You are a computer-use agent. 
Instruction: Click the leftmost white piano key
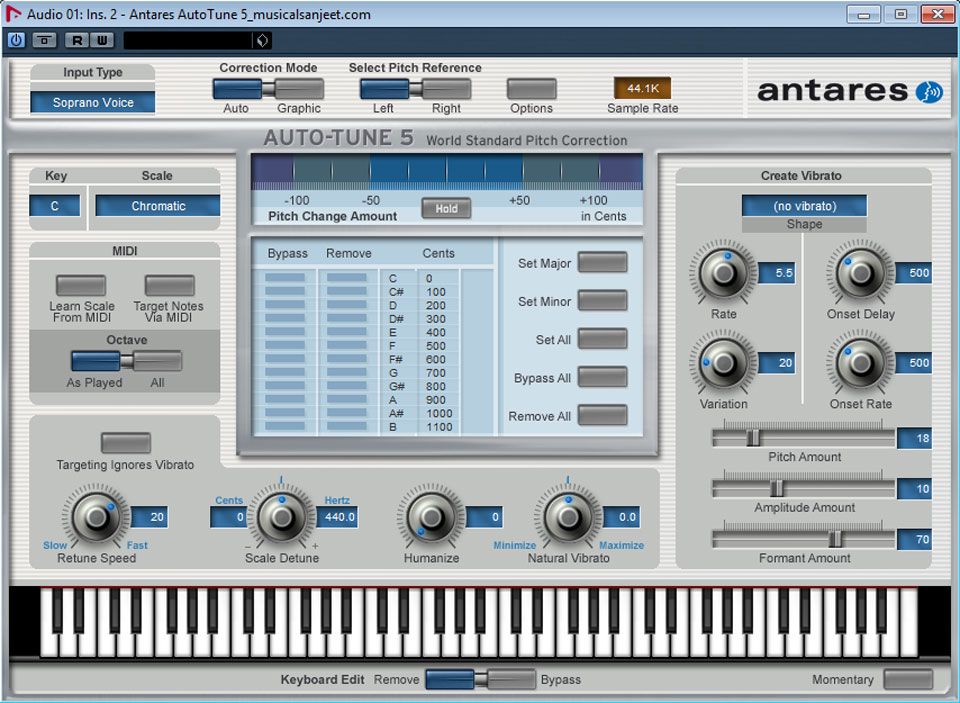(x=47, y=623)
